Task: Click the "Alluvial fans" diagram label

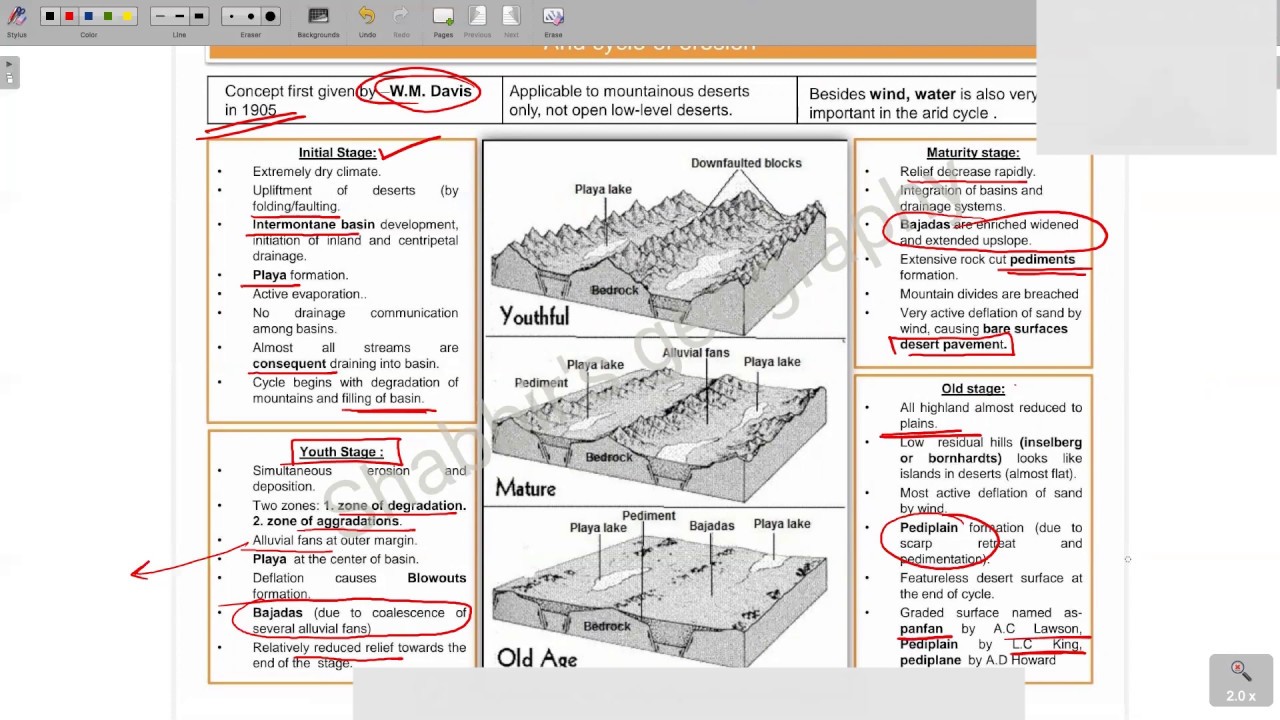Action: pos(696,353)
